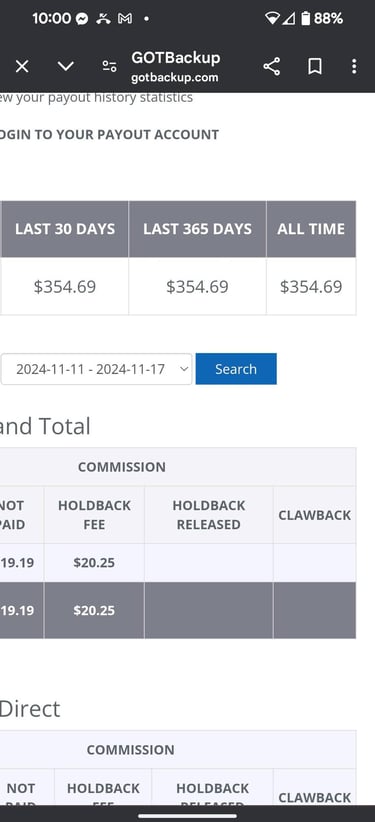Open site settings tune icon
This screenshot has height=822, width=375.
[x=109, y=67]
